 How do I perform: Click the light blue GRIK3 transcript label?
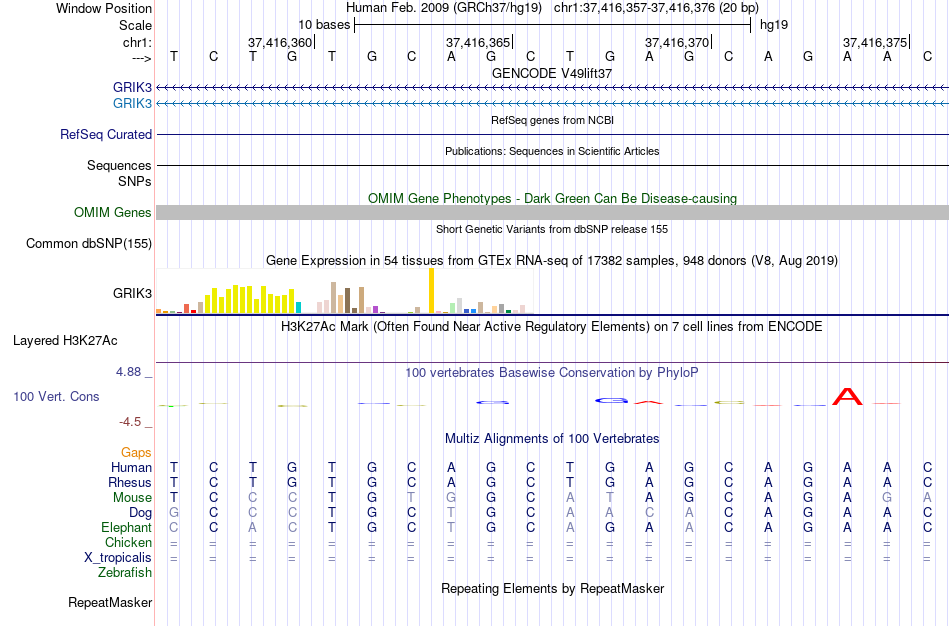[132, 104]
